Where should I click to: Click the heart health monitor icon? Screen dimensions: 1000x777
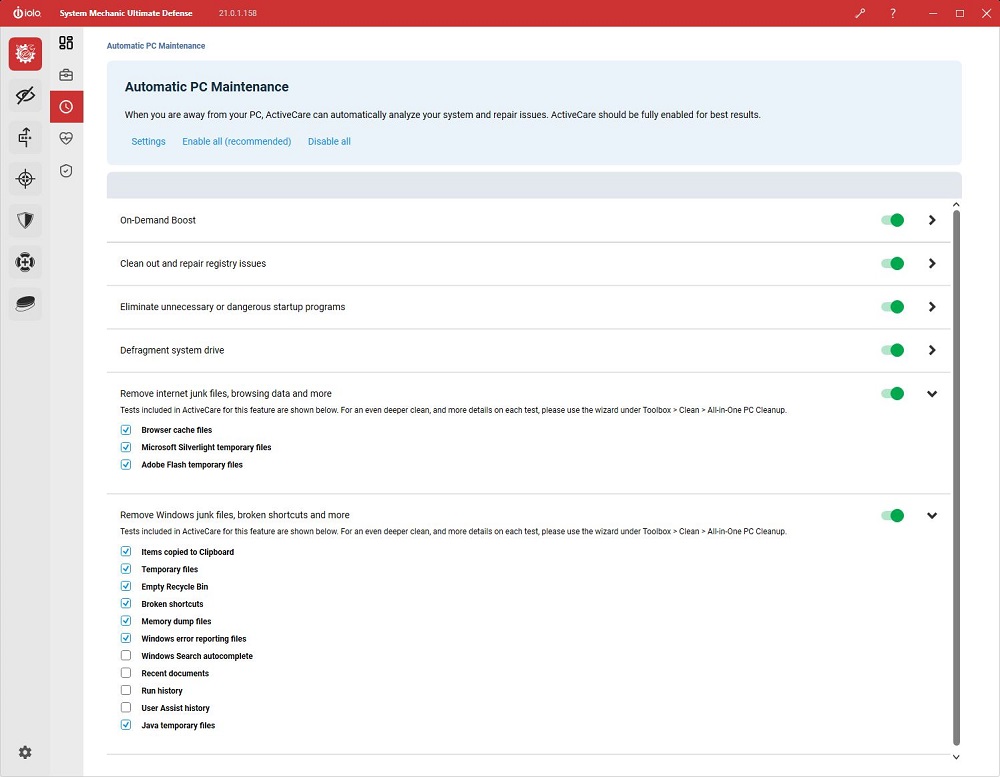(x=66, y=138)
